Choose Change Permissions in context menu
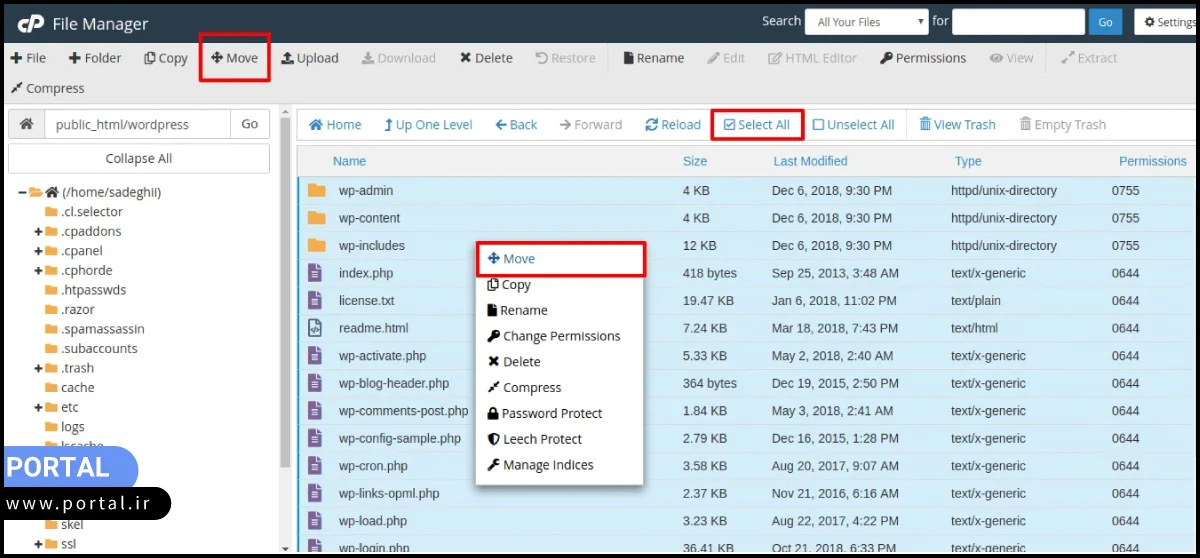Viewport: 1200px width, 558px height. 559,336
